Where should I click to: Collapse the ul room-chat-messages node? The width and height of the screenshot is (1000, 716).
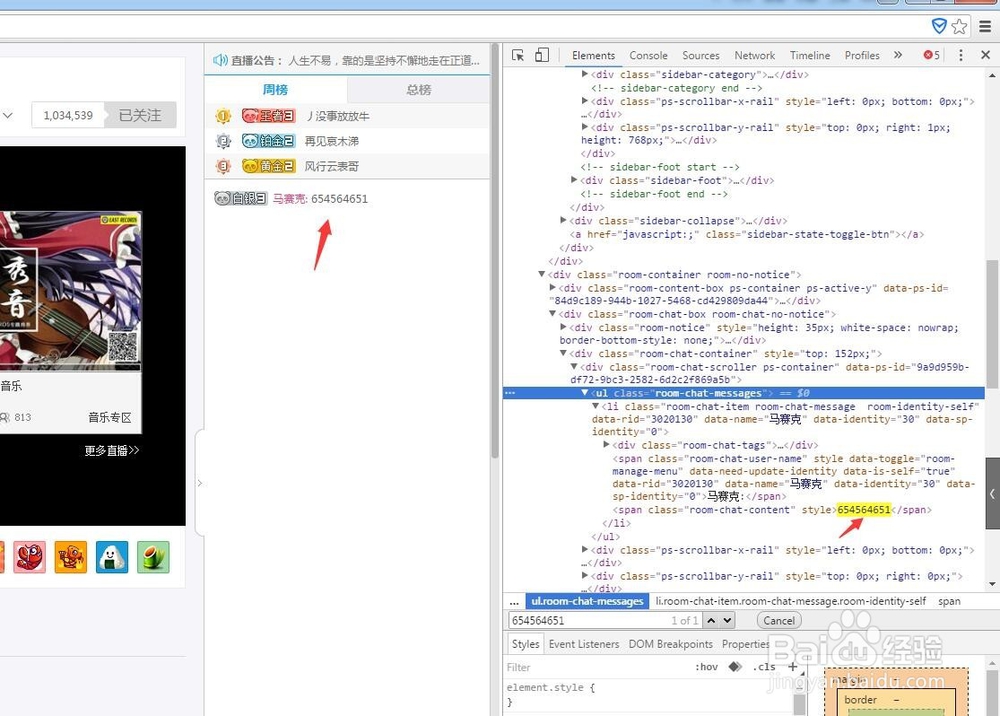(x=584, y=393)
